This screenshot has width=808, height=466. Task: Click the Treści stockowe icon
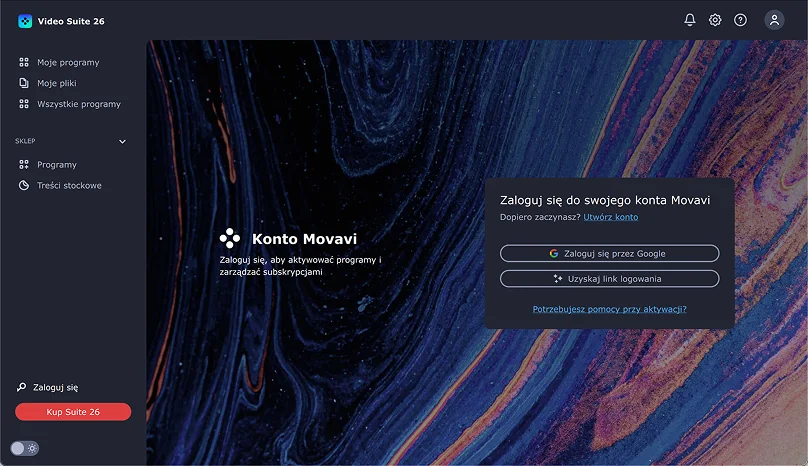pyautogui.click(x=24, y=186)
